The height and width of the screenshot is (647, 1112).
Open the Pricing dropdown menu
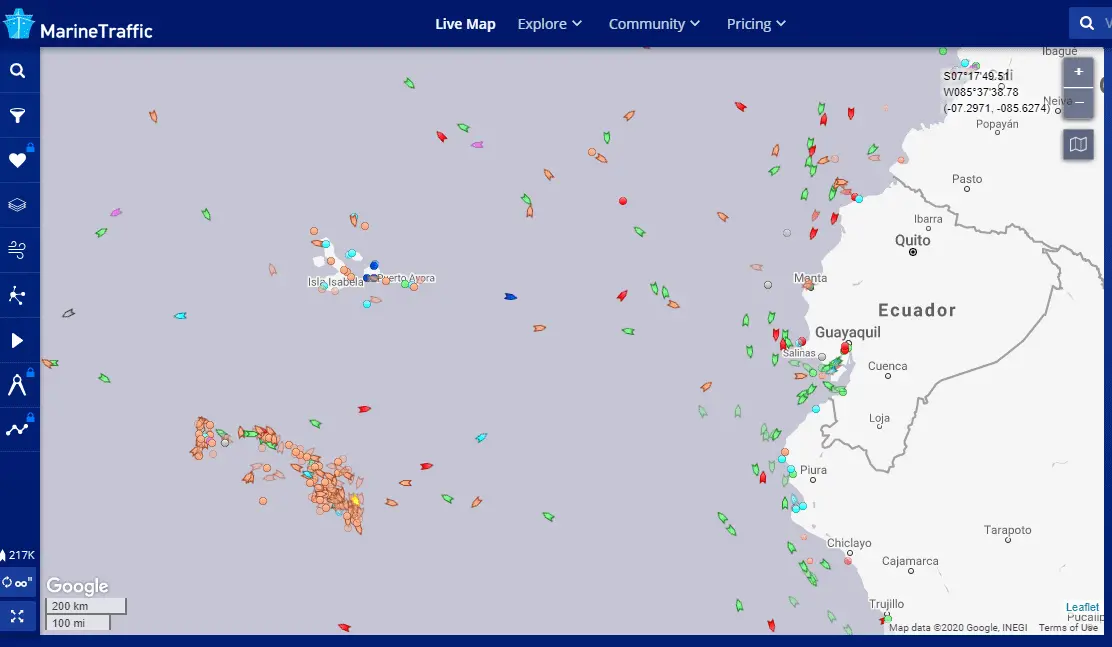click(x=756, y=24)
